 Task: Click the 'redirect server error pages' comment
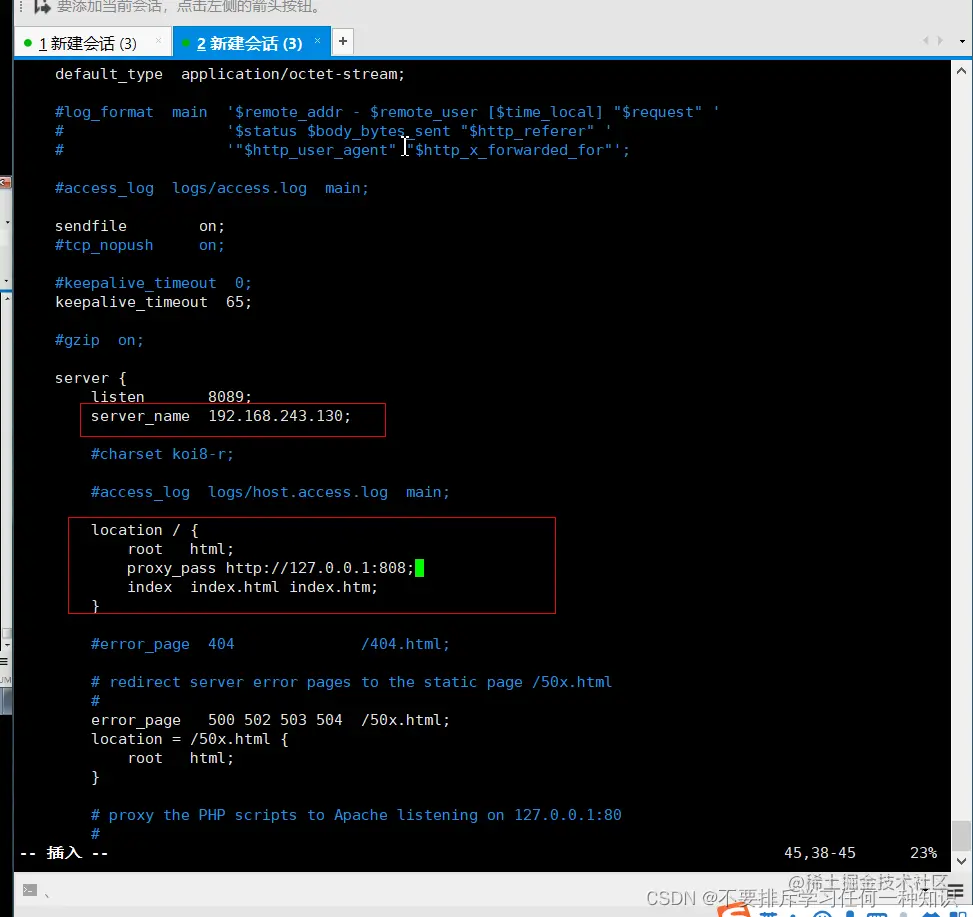click(x=351, y=682)
